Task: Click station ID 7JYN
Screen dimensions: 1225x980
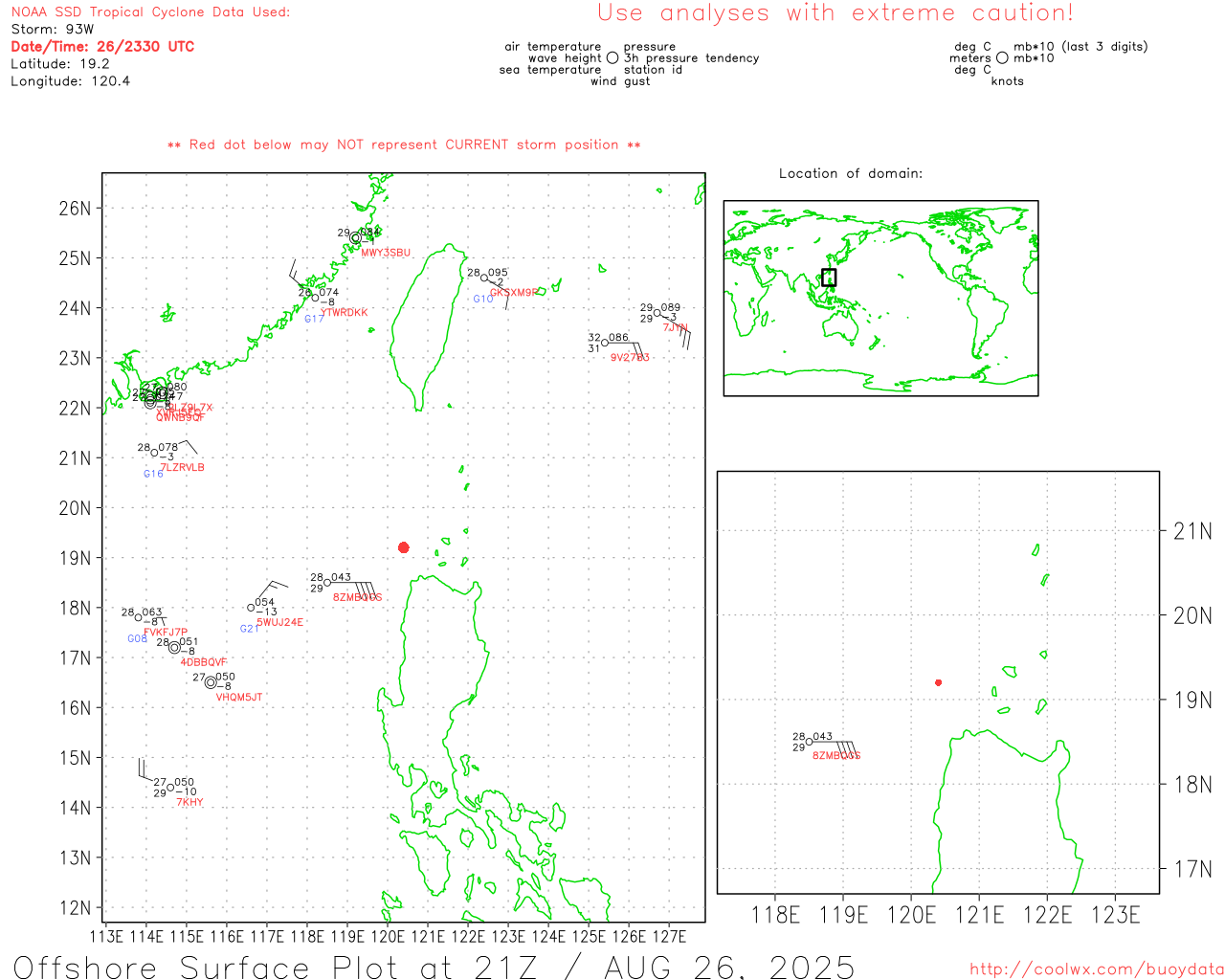Action: [x=676, y=327]
